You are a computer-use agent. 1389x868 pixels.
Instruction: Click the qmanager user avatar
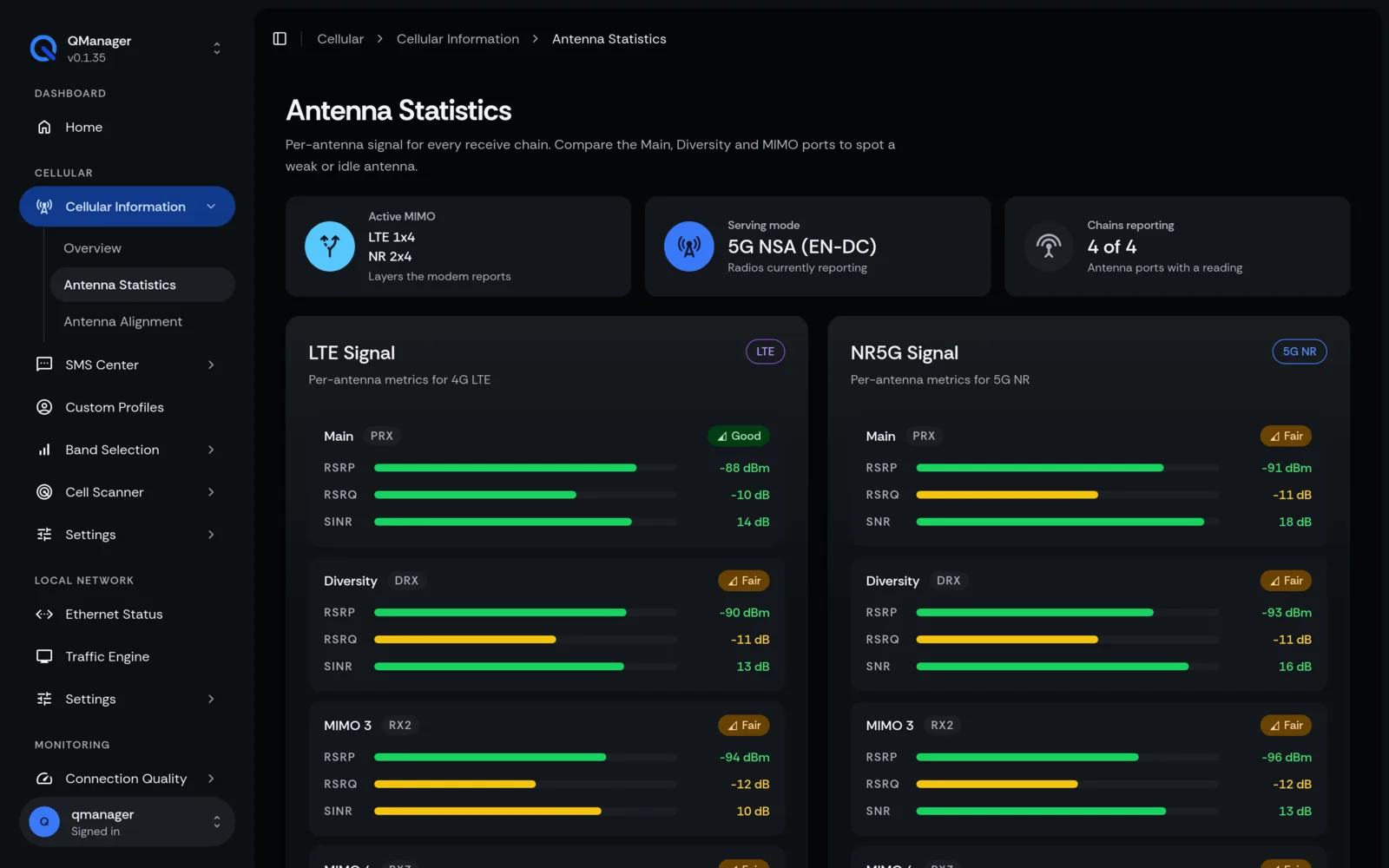(44, 821)
